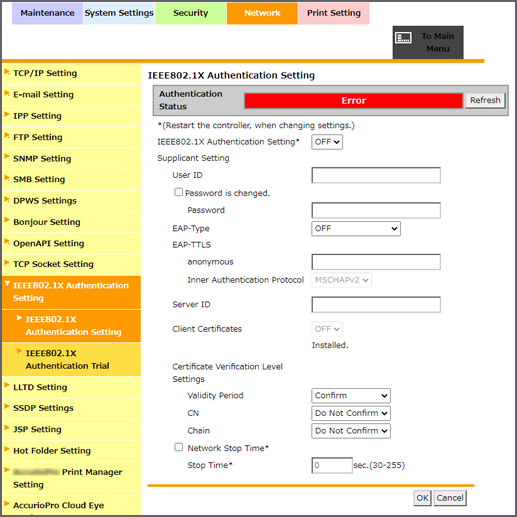This screenshot has height=517, width=517.
Task: Click the 'Installed.' certificate status text
Action: tap(330, 345)
